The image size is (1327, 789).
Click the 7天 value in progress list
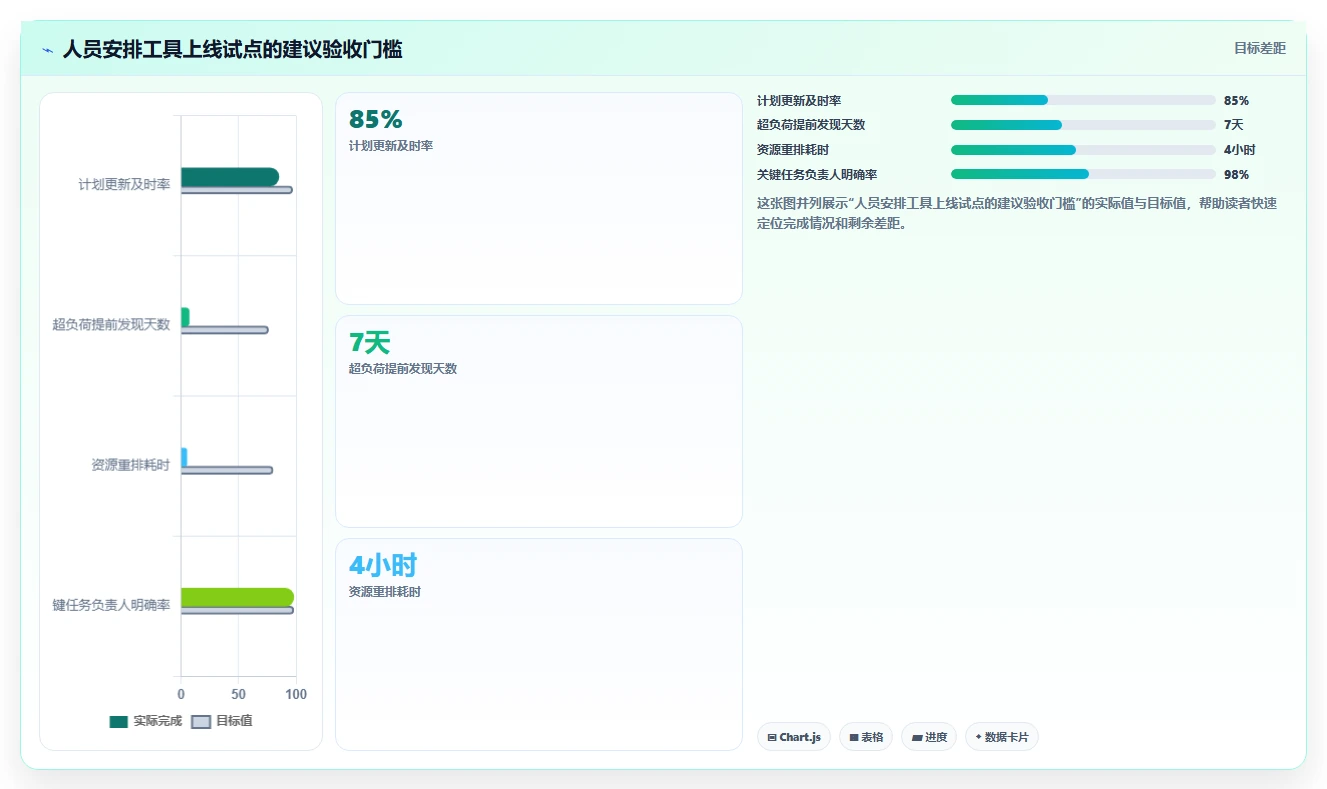(x=1233, y=125)
